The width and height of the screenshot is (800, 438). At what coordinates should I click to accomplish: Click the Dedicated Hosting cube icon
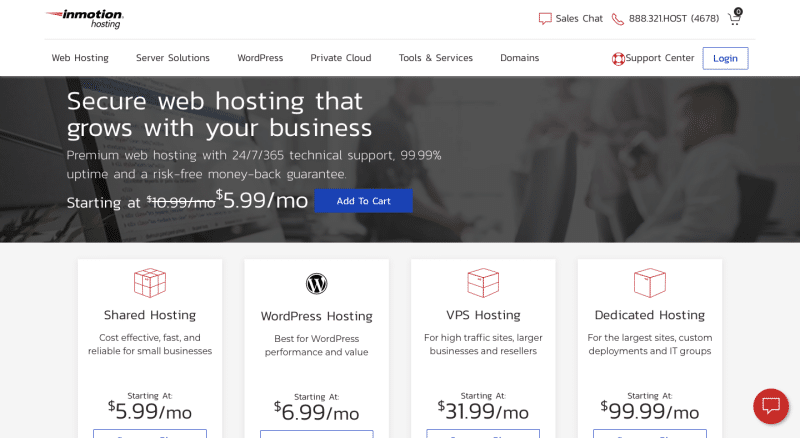649,282
